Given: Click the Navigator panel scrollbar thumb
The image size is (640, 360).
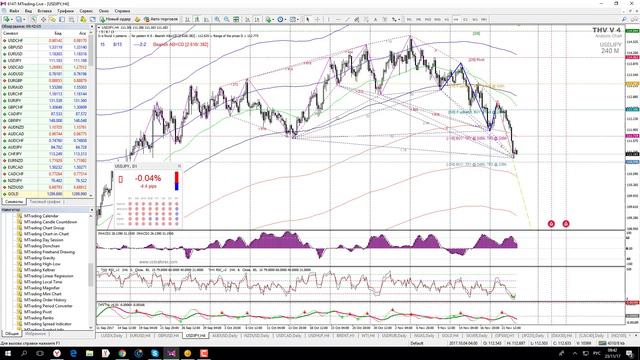Looking at the screenshot, I should click(91, 275).
